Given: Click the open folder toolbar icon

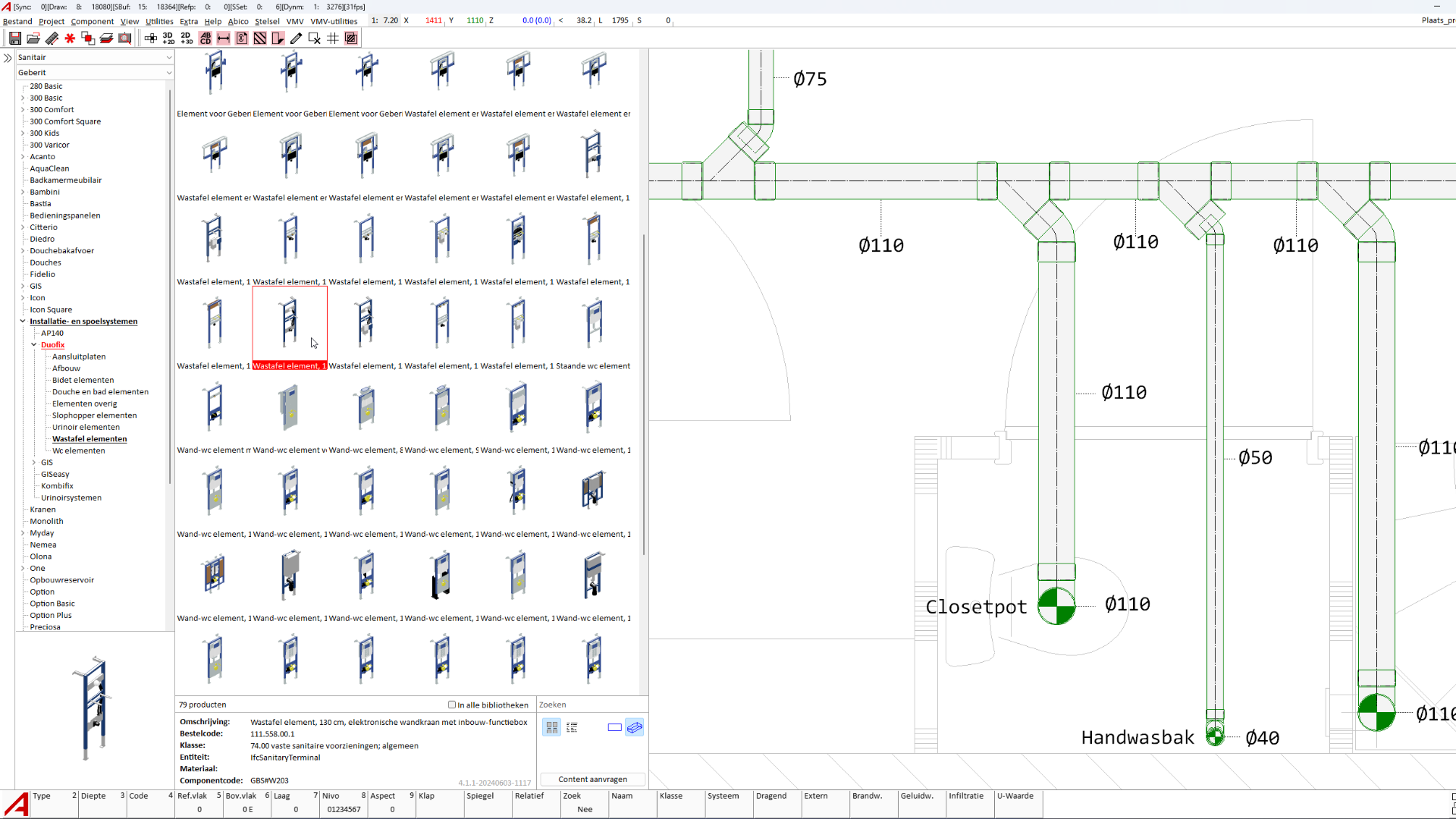Looking at the screenshot, I should (33, 38).
